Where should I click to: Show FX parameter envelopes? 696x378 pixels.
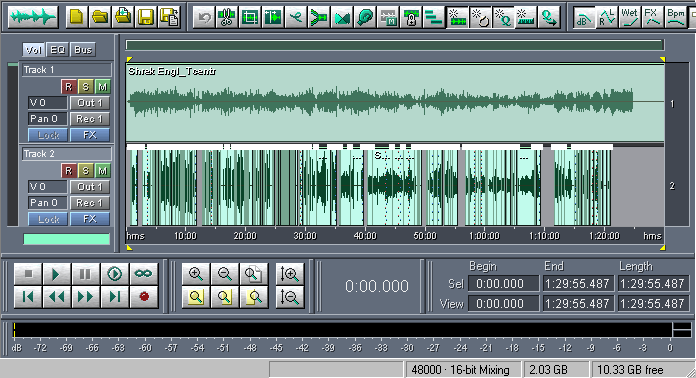[x=653, y=17]
